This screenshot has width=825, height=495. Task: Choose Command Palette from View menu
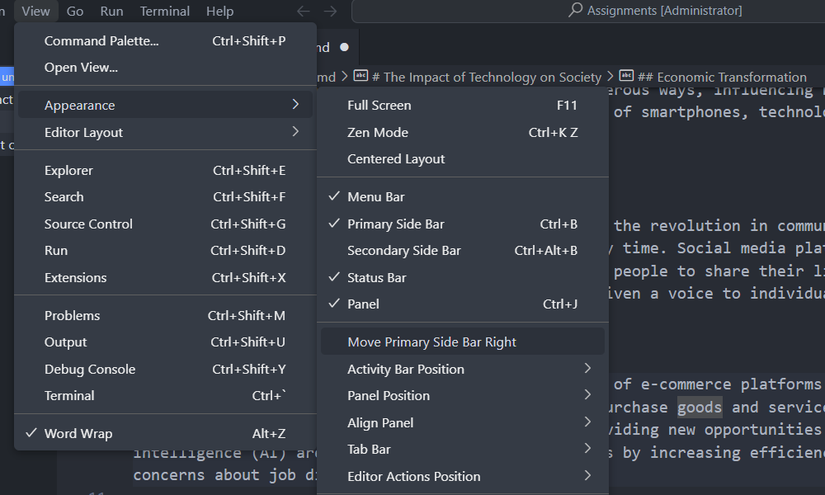(101, 41)
